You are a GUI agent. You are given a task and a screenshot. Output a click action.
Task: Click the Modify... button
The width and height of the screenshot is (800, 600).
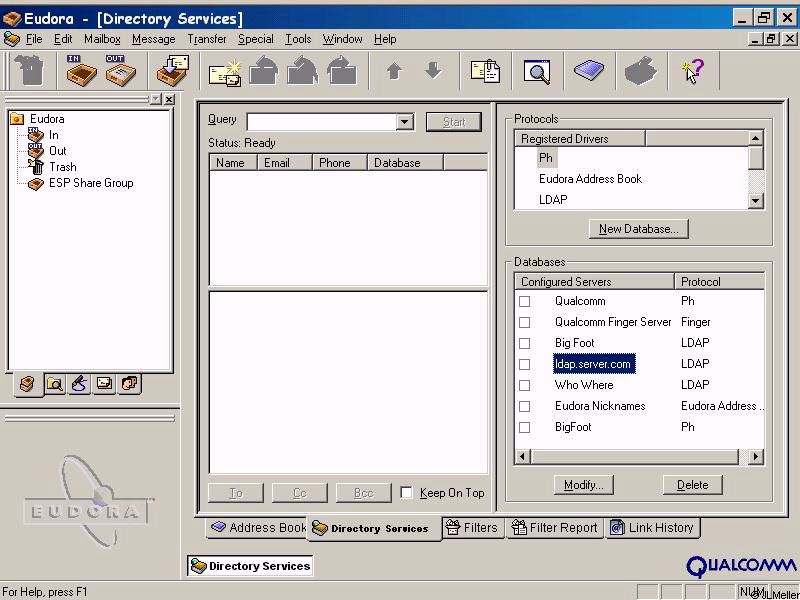584,485
